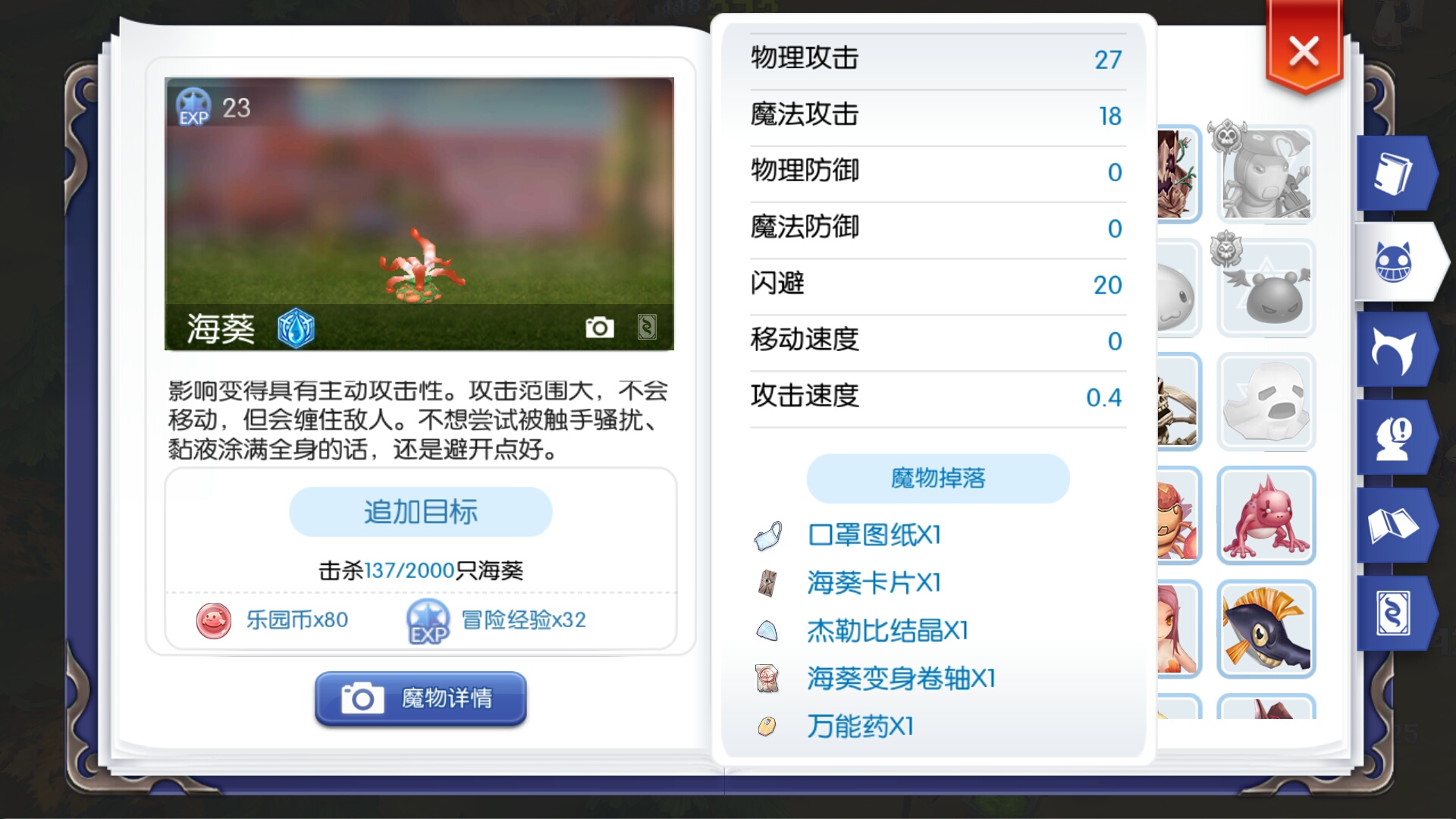The image size is (1456, 819).
Task: Click the 冒险经验x32 reward text
Action: (x=523, y=620)
